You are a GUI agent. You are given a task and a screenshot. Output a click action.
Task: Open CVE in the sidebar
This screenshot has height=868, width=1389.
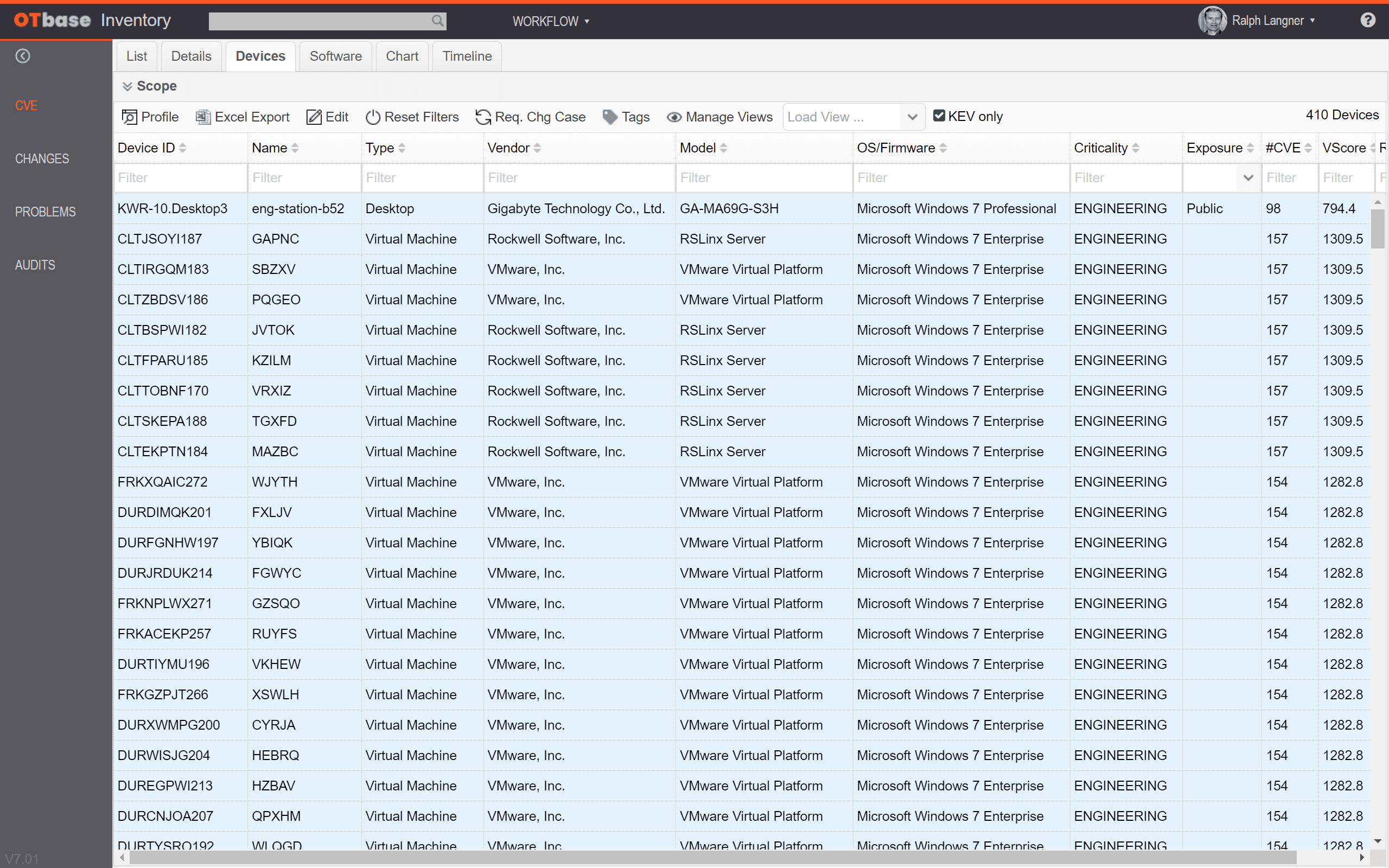pos(27,106)
